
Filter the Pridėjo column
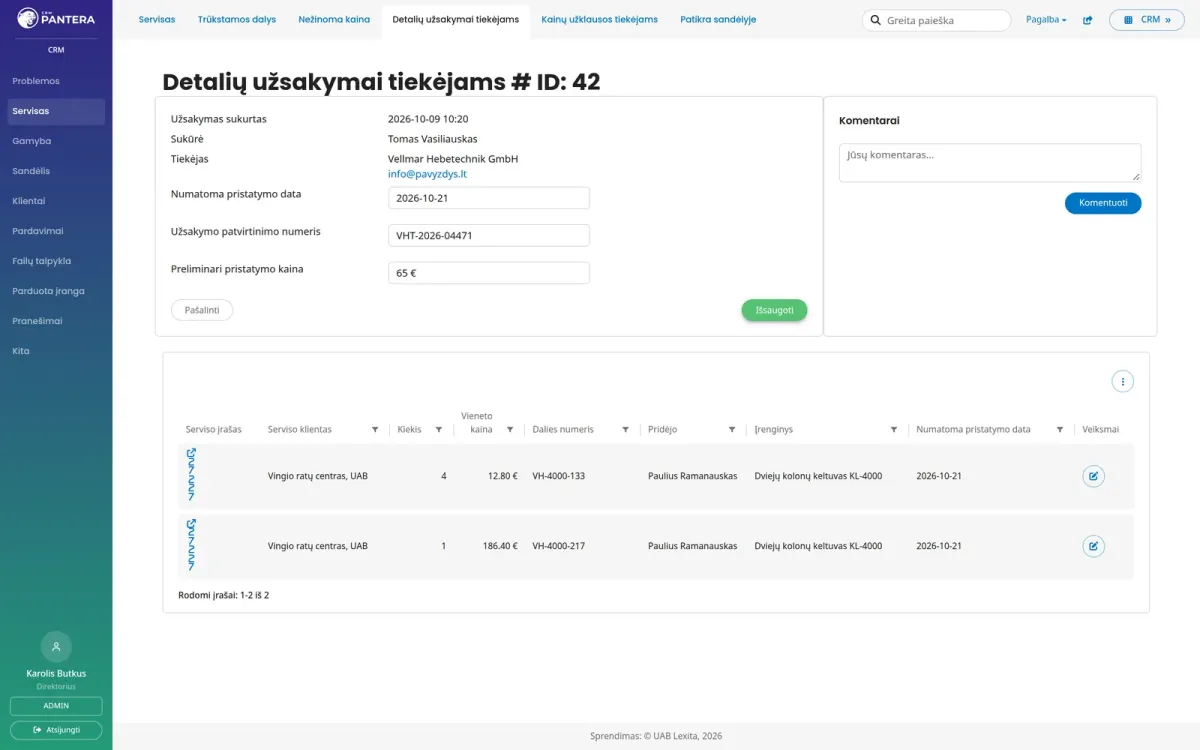click(x=732, y=429)
